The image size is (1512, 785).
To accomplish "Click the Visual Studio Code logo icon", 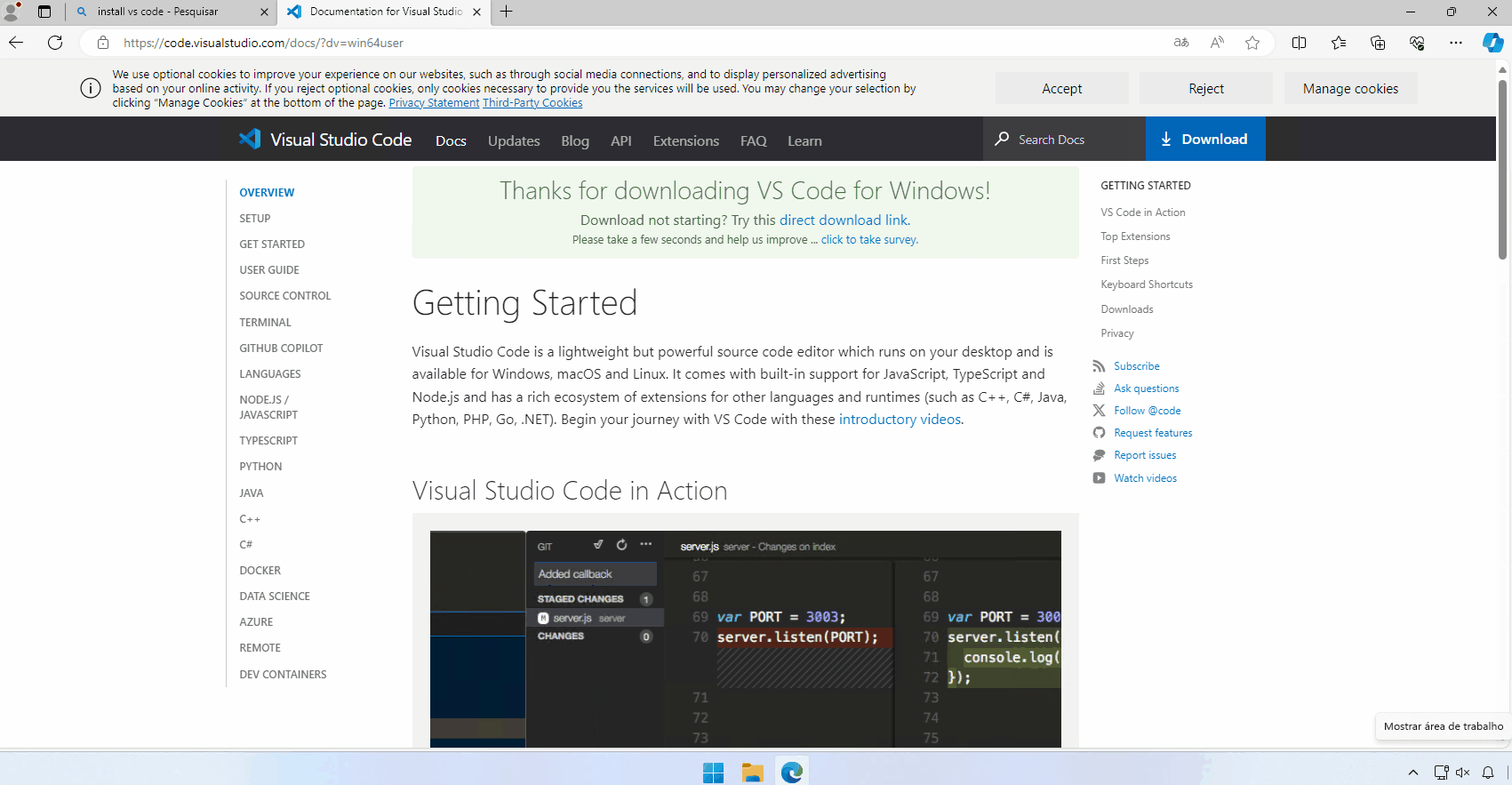I will coord(250,139).
